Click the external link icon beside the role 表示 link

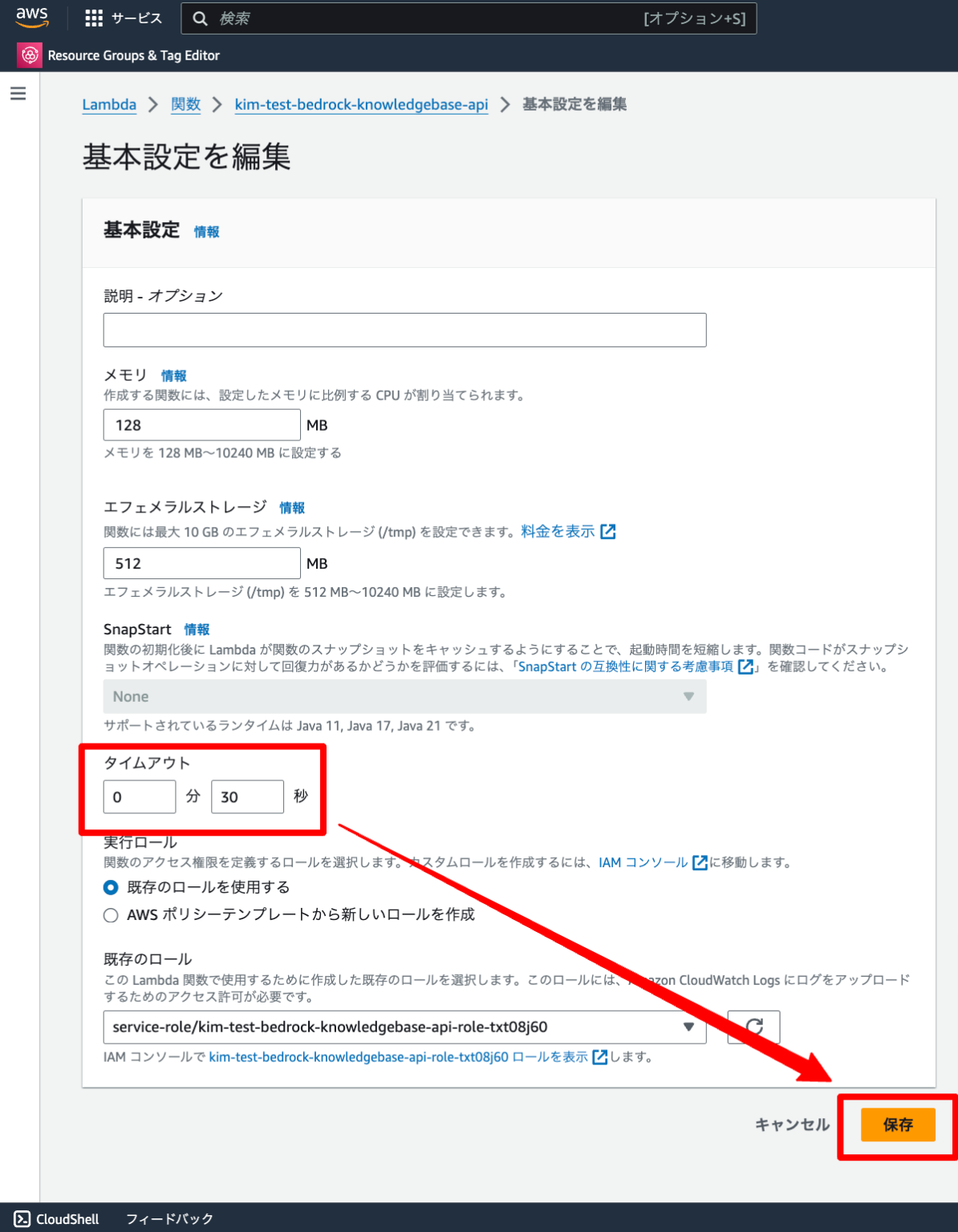point(599,1057)
